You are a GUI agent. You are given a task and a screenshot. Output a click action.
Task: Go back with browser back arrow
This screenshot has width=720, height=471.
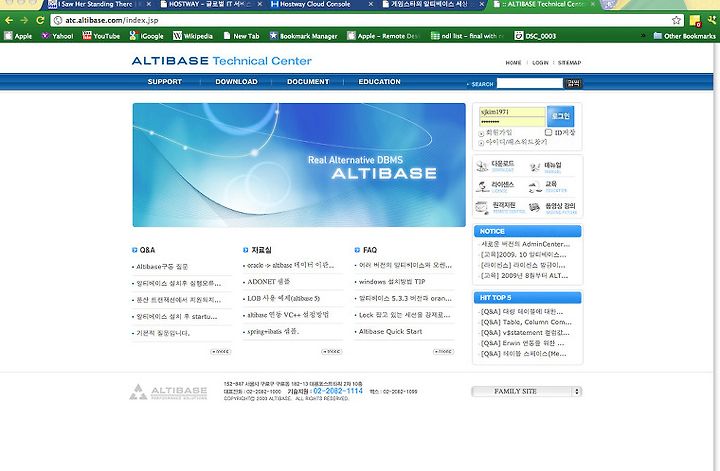pyautogui.click(x=9, y=20)
